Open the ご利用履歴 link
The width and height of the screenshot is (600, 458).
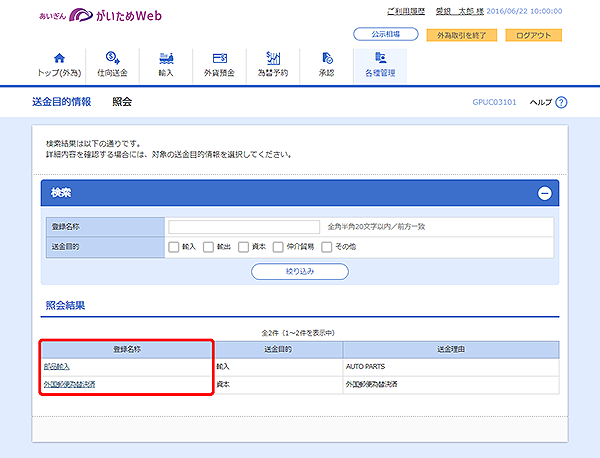(x=406, y=11)
